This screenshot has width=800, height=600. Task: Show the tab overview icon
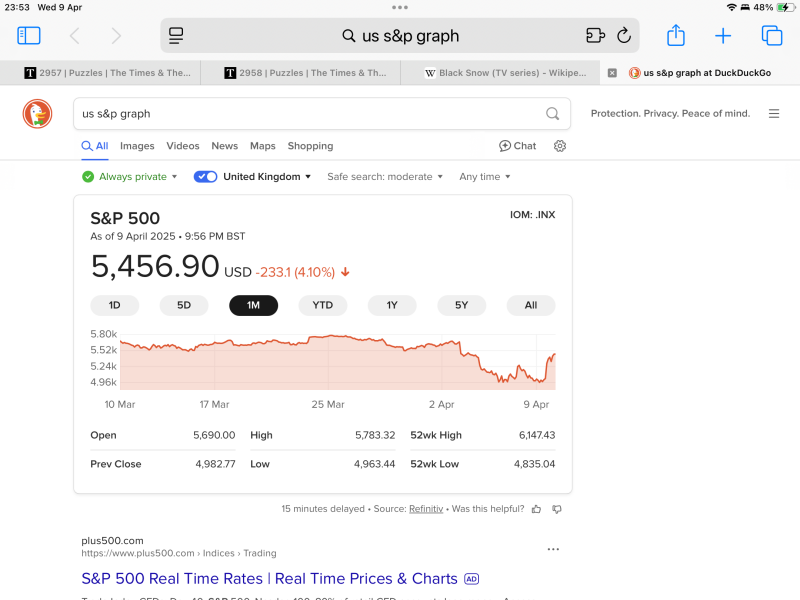pyautogui.click(x=771, y=36)
